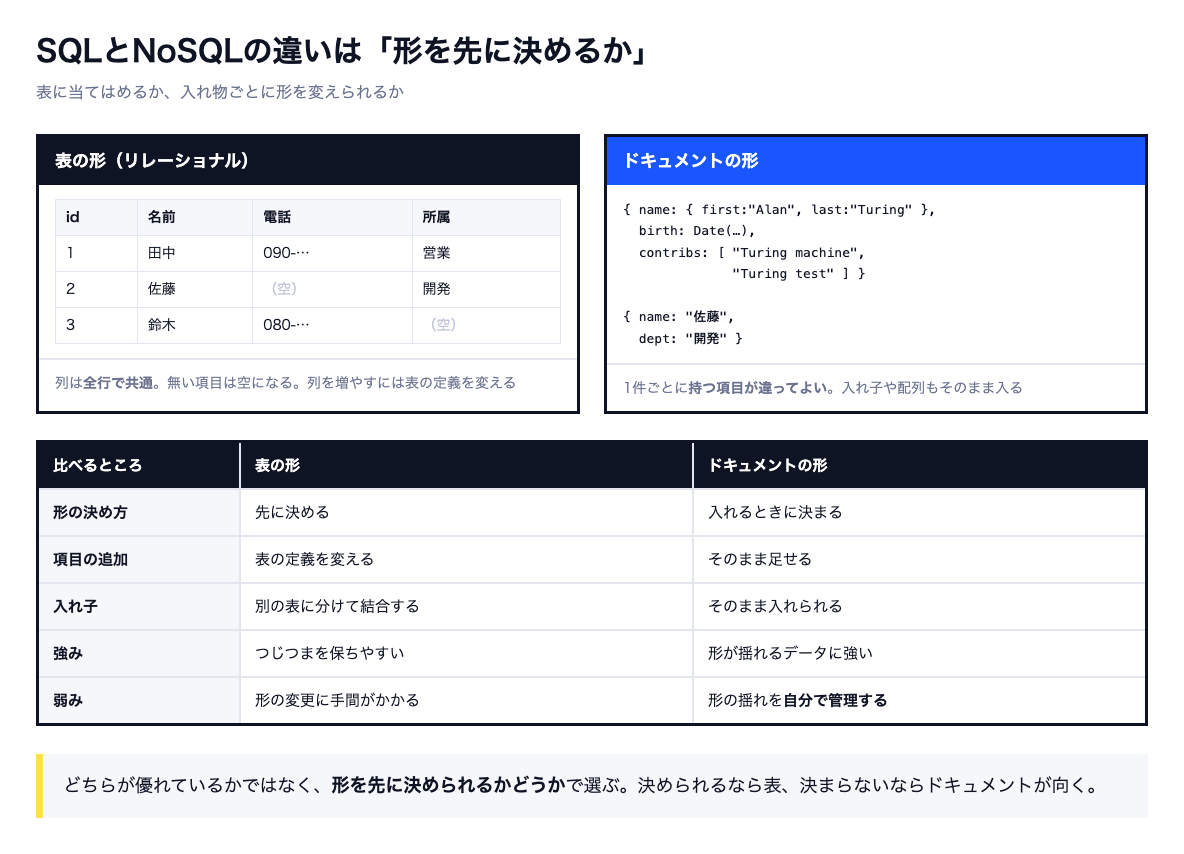Click the note 1件ごとに持つ項目が違ってよい
Screen dimensions: 1184x854
(822, 388)
